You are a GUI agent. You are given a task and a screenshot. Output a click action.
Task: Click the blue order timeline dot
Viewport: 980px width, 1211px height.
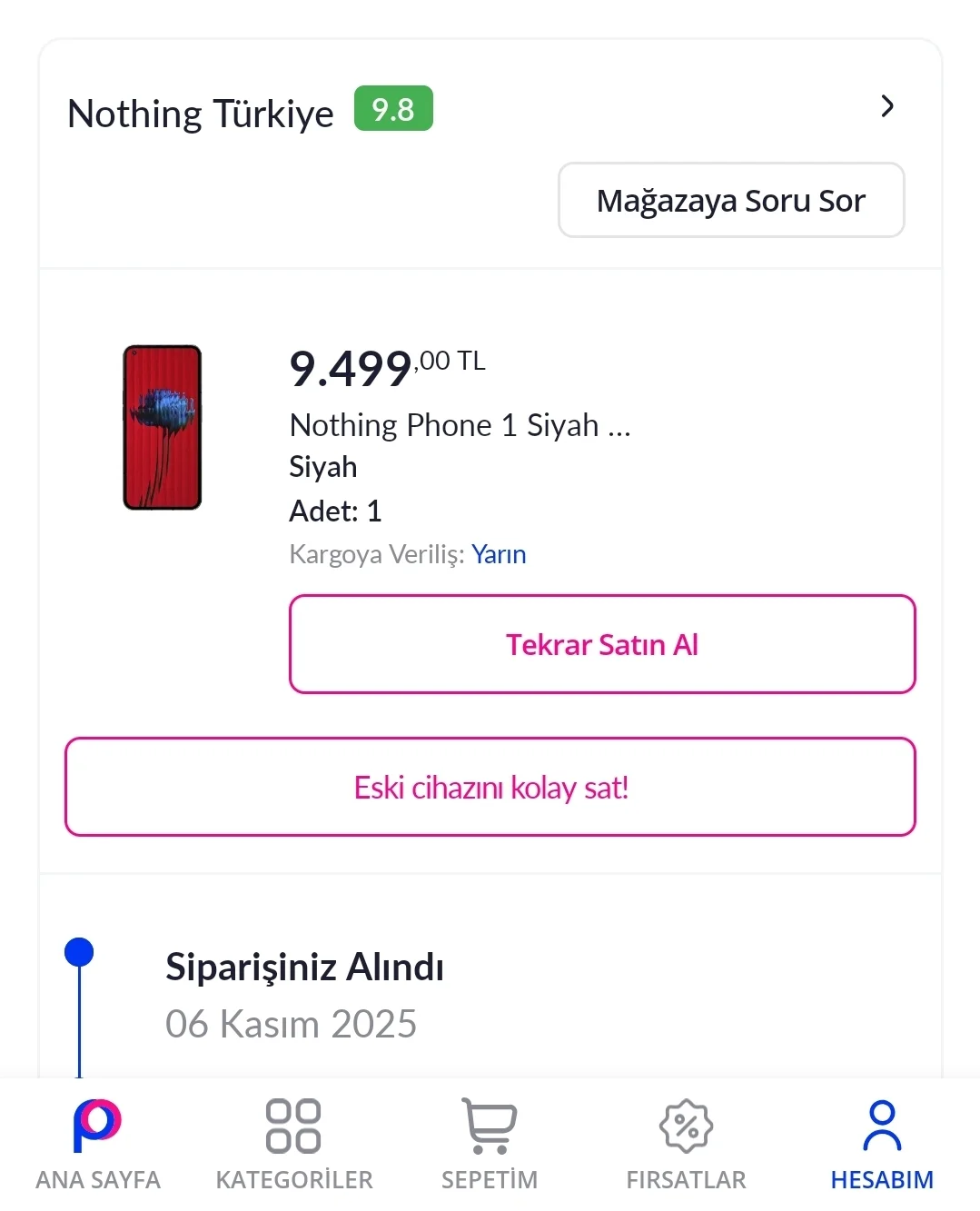[79, 952]
